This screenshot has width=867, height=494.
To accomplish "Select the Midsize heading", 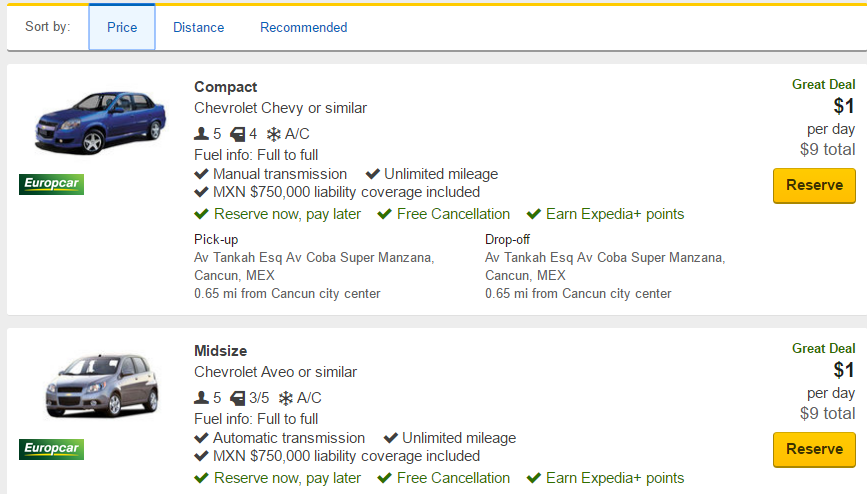I will point(221,351).
